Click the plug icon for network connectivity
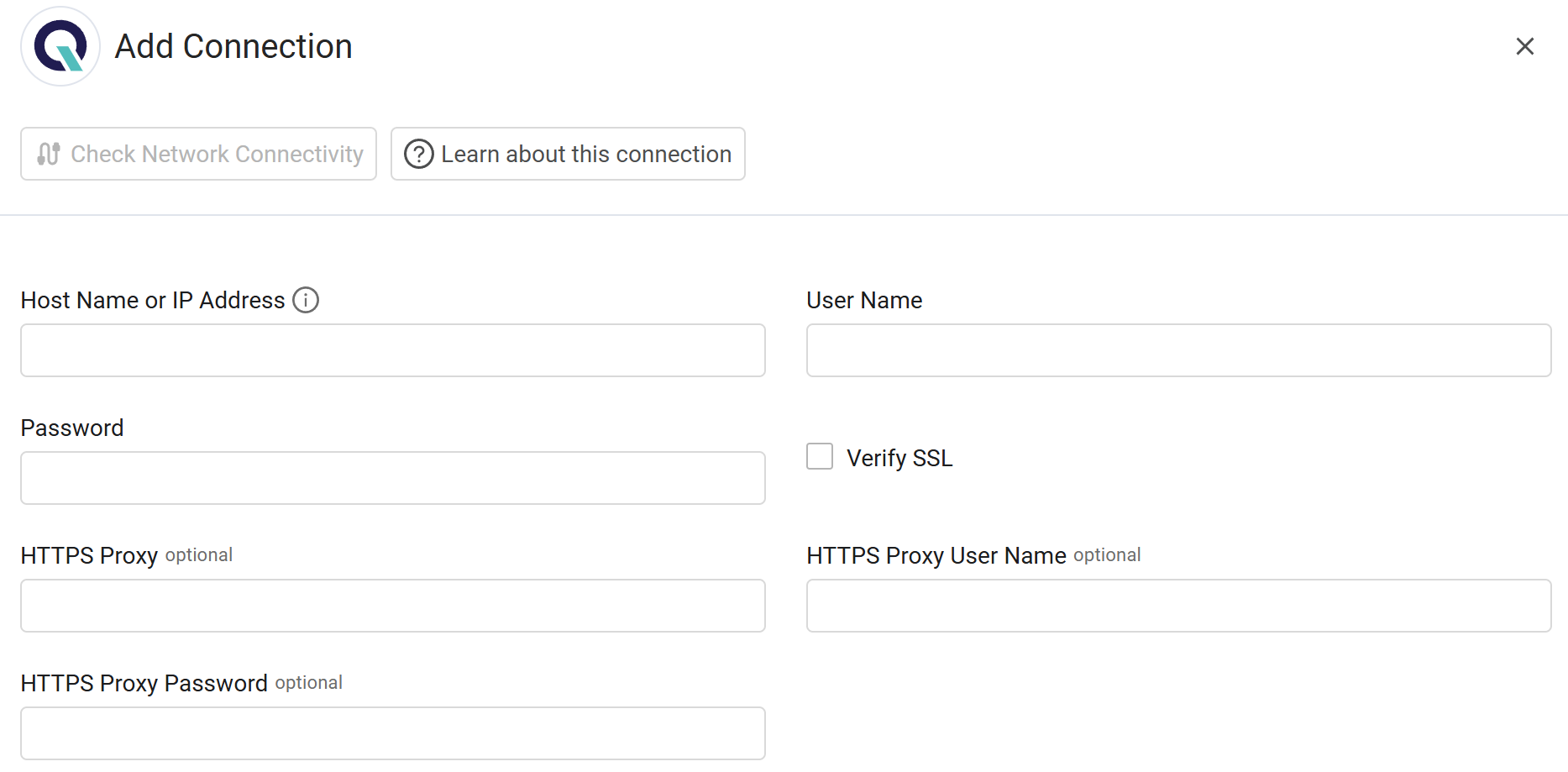 click(49, 154)
